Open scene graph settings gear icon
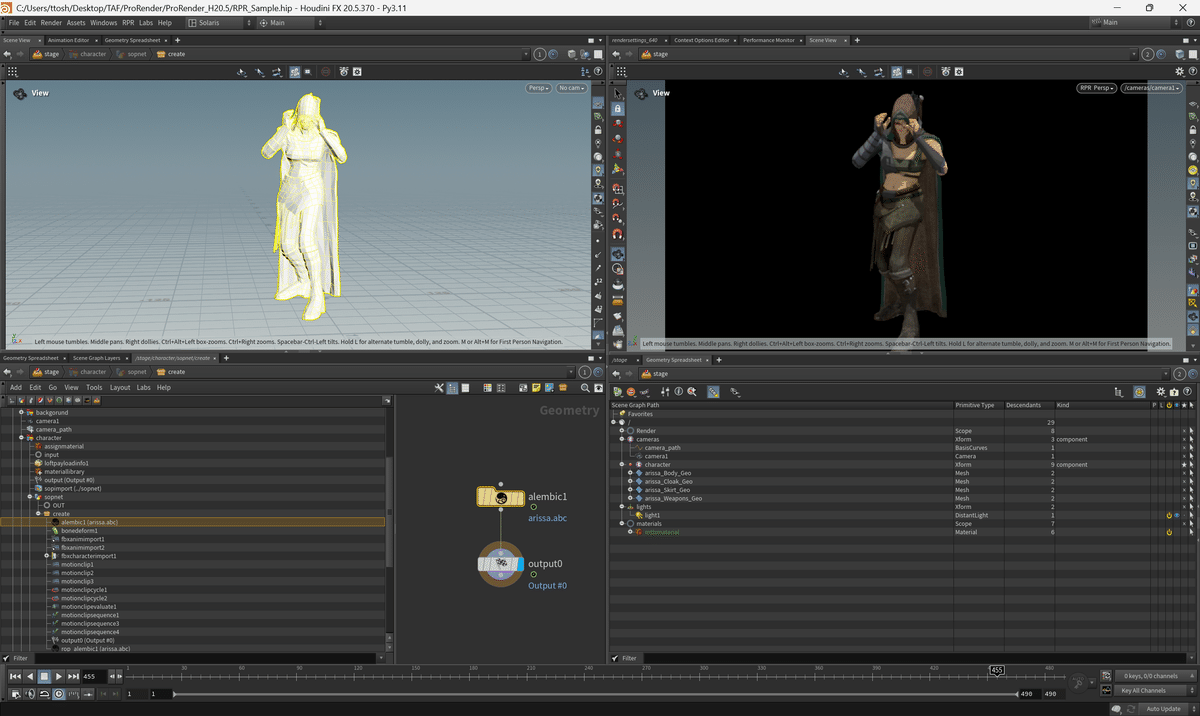This screenshot has height=716, width=1200. [1160, 392]
